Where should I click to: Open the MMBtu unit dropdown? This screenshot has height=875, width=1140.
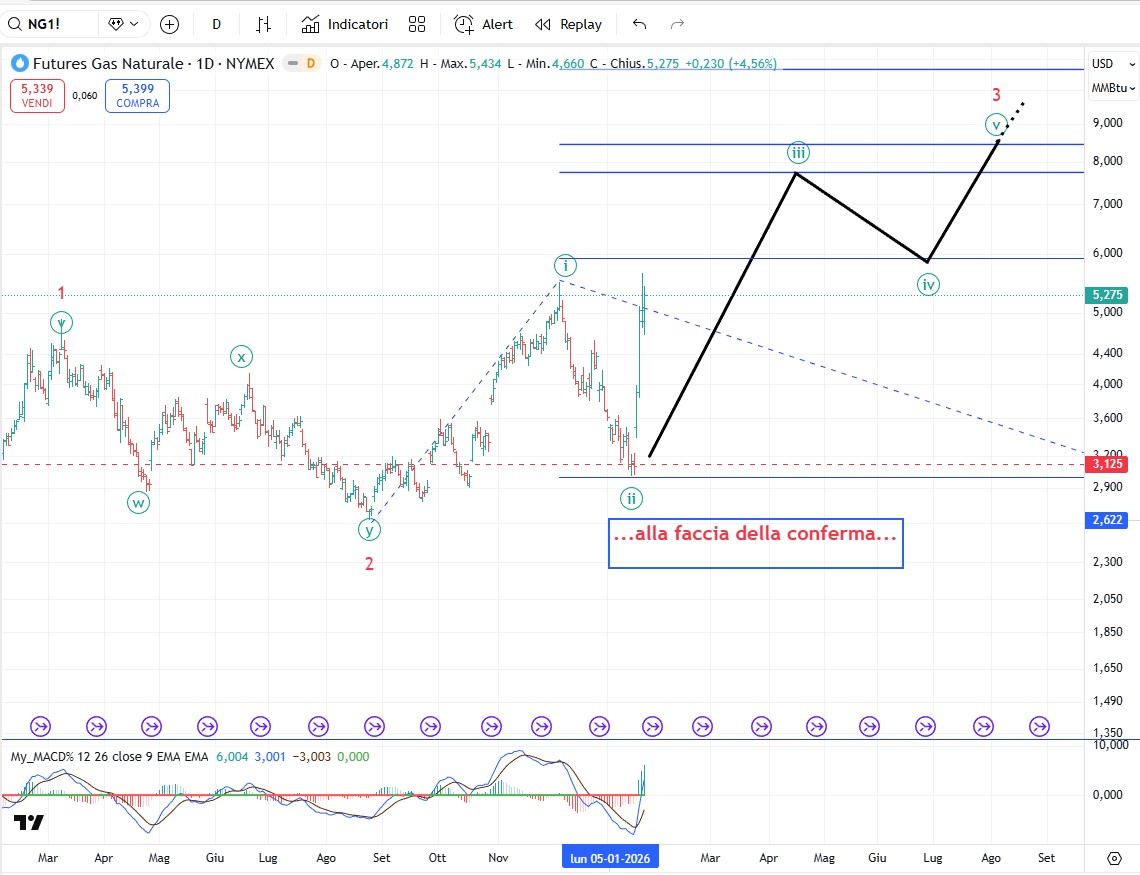[1113, 88]
